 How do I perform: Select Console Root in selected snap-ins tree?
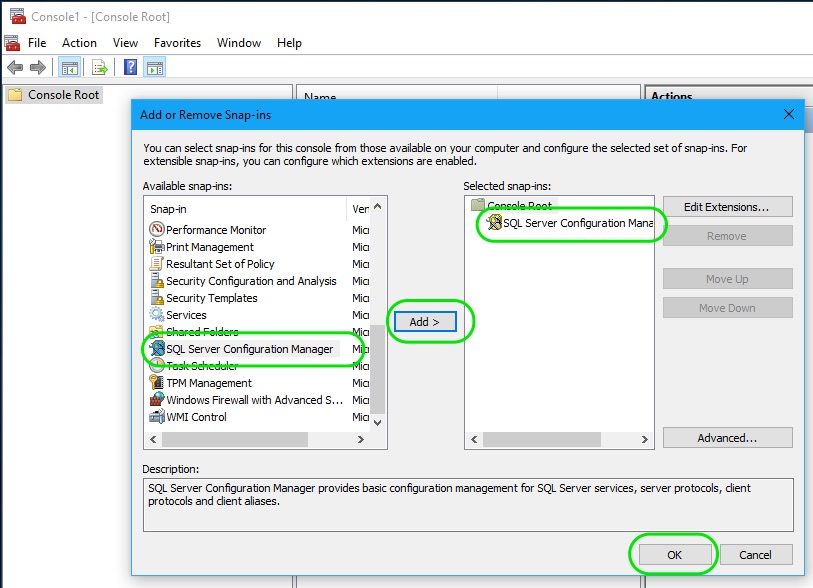pyautogui.click(x=520, y=203)
